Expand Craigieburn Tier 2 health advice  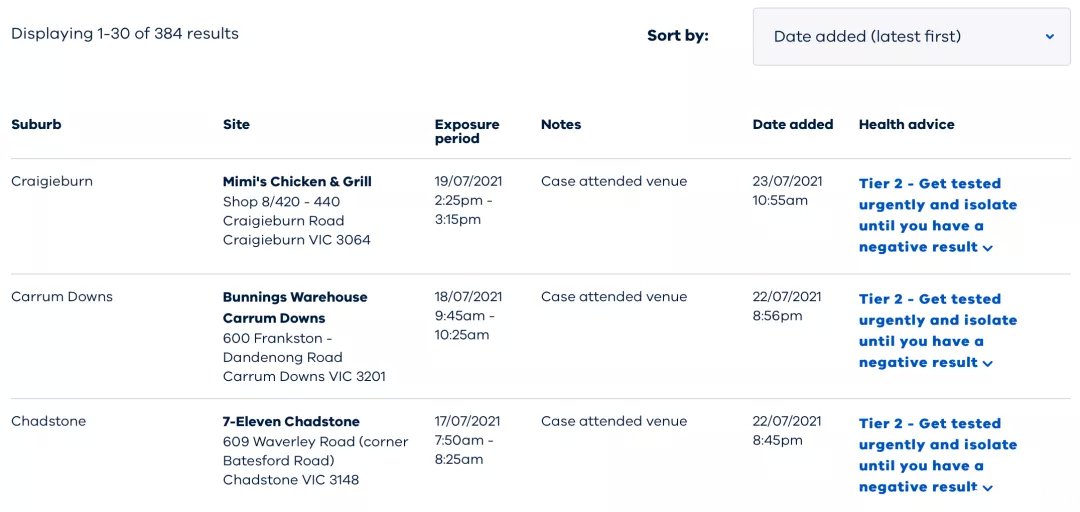tap(937, 215)
